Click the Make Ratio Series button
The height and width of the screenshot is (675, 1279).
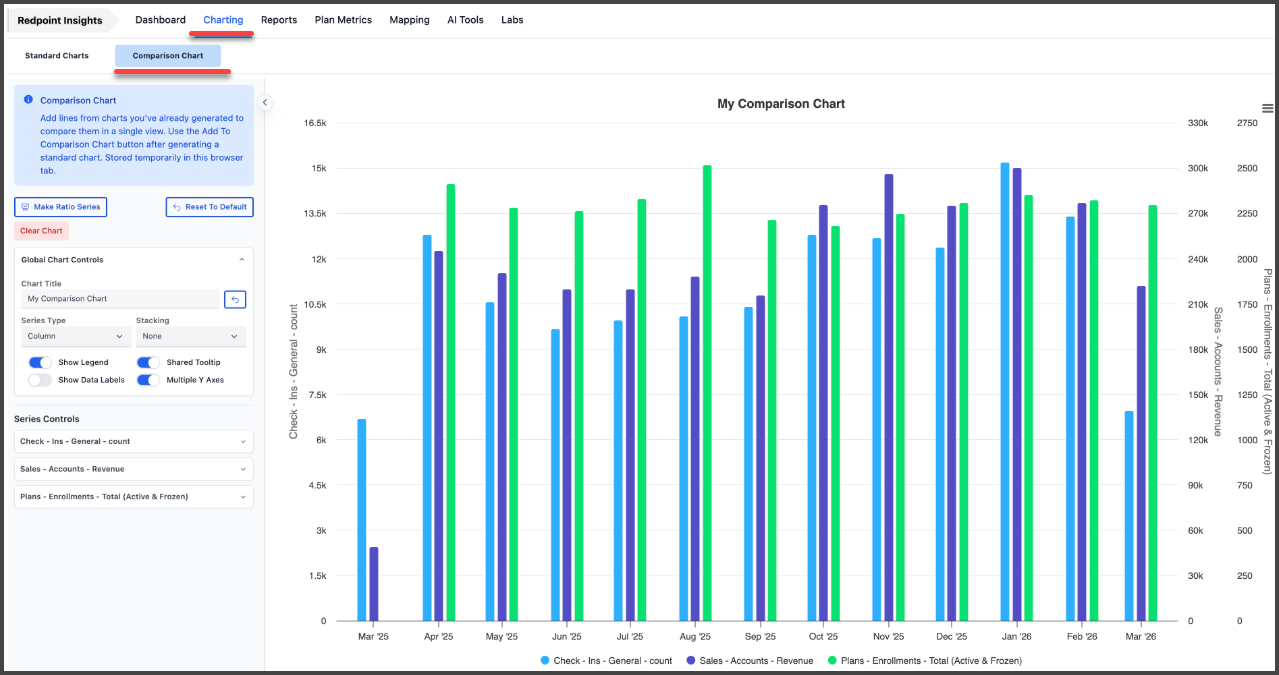(x=60, y=207)
